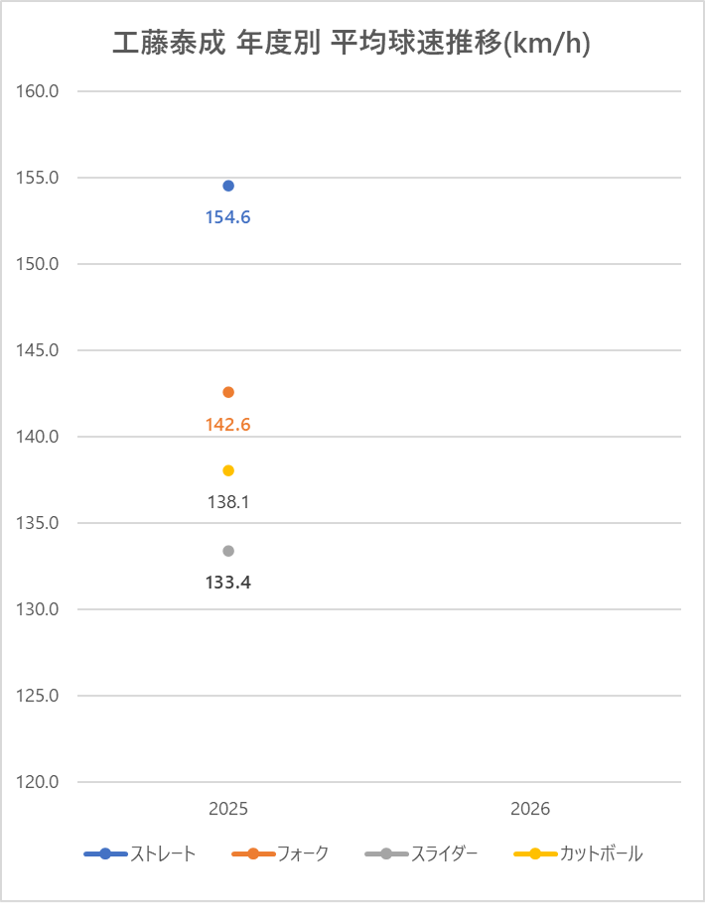Click the 125.0 vertical axis value

coord(39,696)
